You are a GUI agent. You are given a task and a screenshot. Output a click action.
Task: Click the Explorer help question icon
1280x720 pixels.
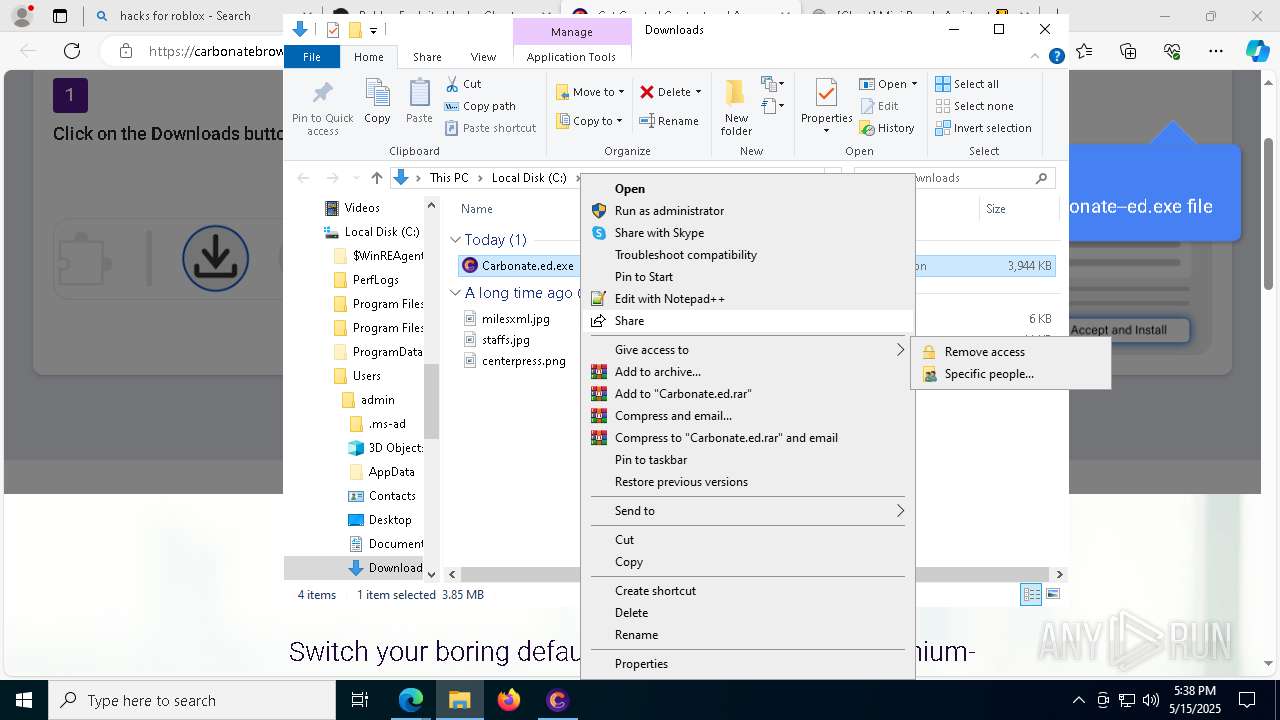1056,57
